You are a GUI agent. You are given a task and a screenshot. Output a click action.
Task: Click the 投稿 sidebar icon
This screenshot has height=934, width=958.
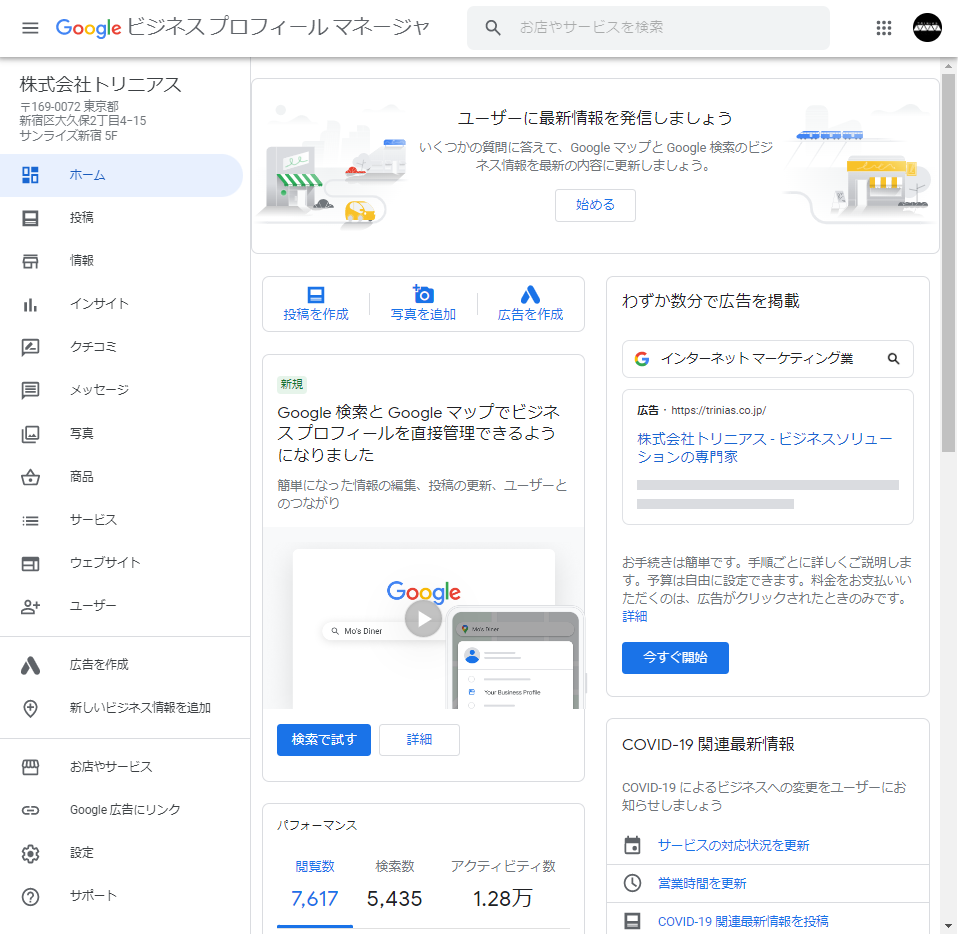(x=31, y=218)
